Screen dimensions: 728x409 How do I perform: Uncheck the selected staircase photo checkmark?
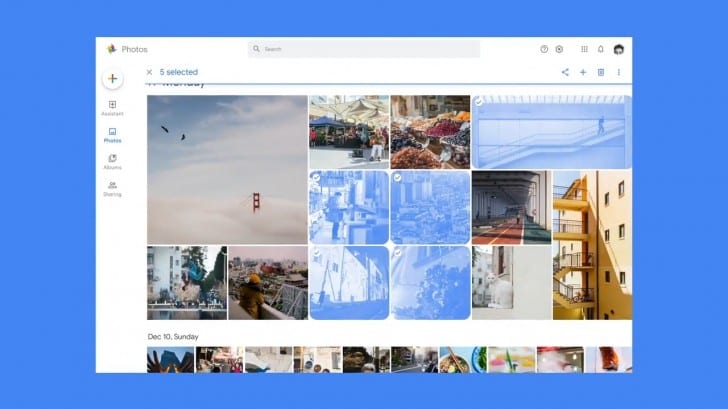479,102
